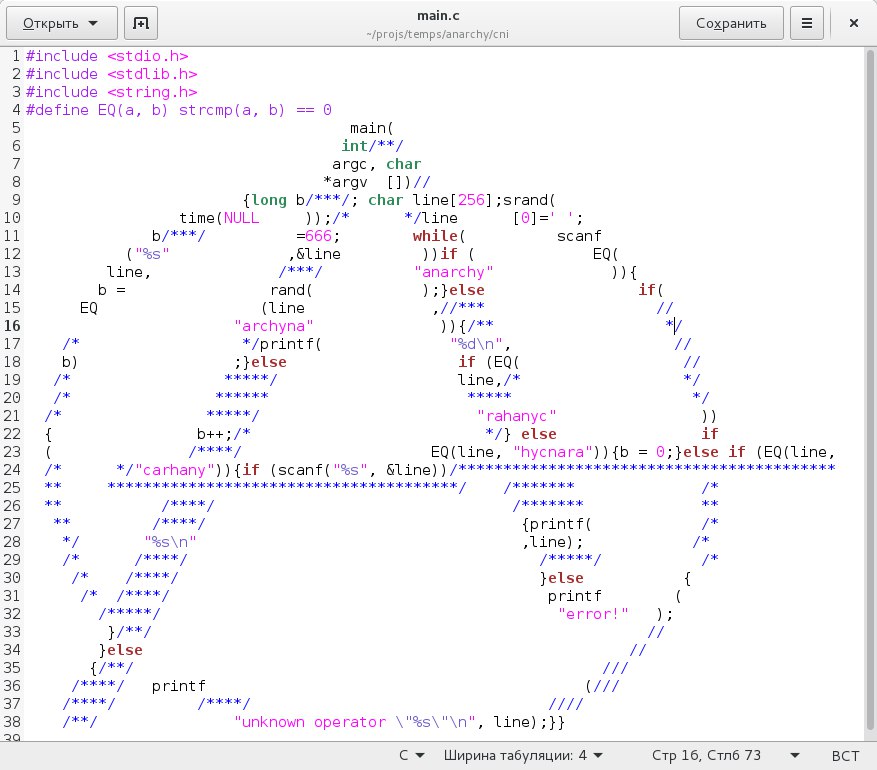
Task: Click the "anarchy" string in the code
Action: point(454,272)
